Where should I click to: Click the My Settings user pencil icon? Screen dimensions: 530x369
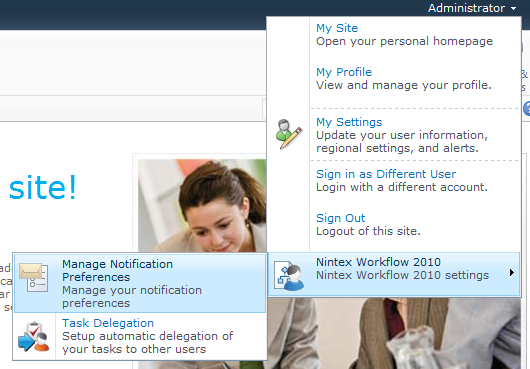coord(289,134)
